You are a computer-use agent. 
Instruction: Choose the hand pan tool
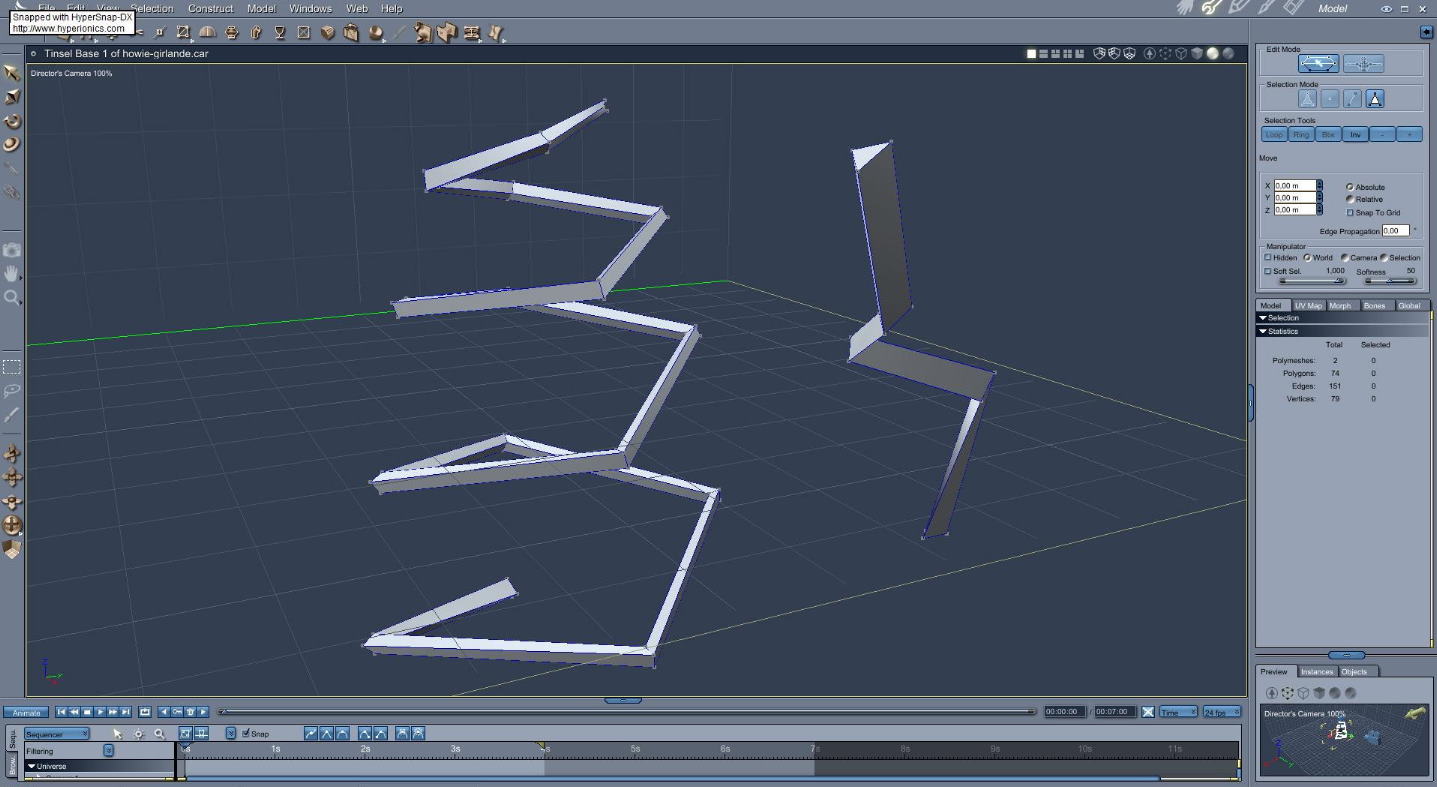click(x=12, y=273)
